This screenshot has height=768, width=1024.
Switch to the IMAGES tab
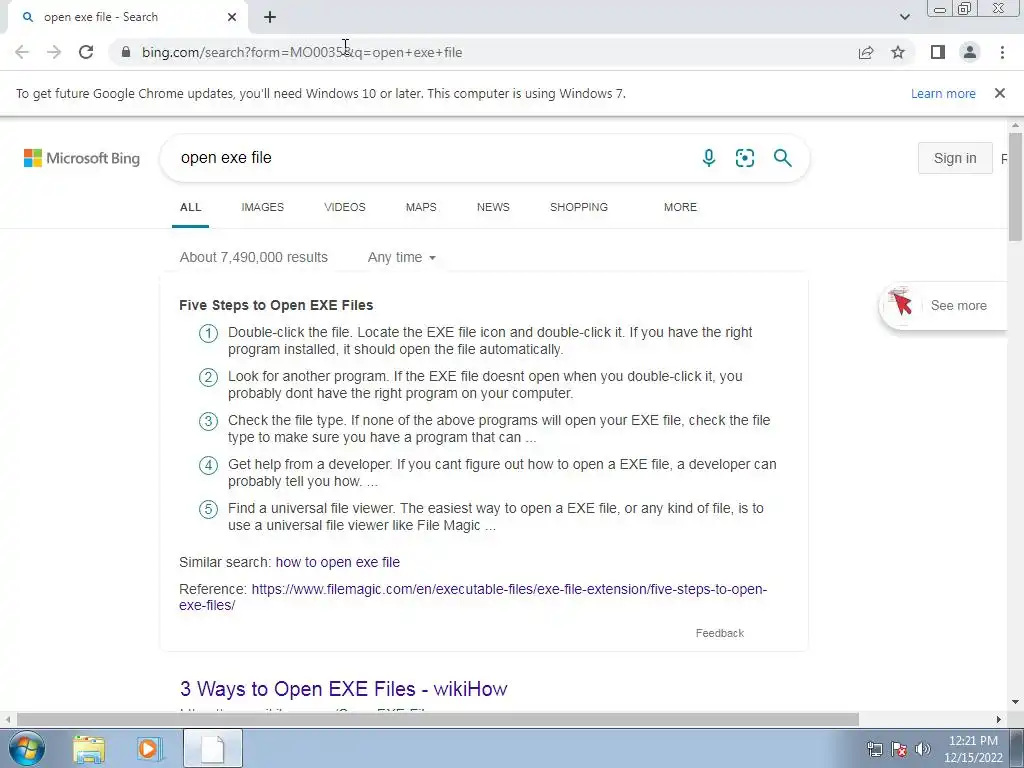coord(263,207)
